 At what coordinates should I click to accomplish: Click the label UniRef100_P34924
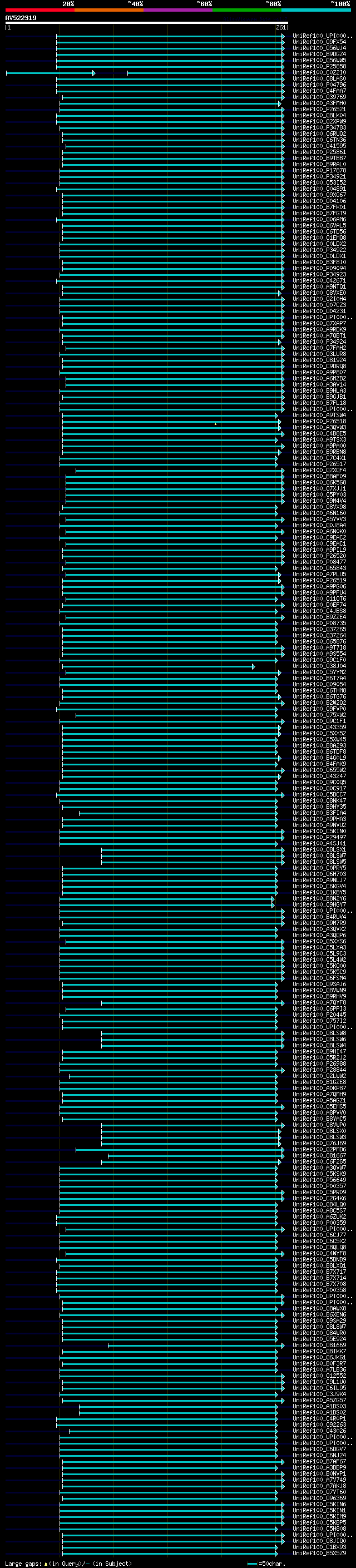click(319, 342)
